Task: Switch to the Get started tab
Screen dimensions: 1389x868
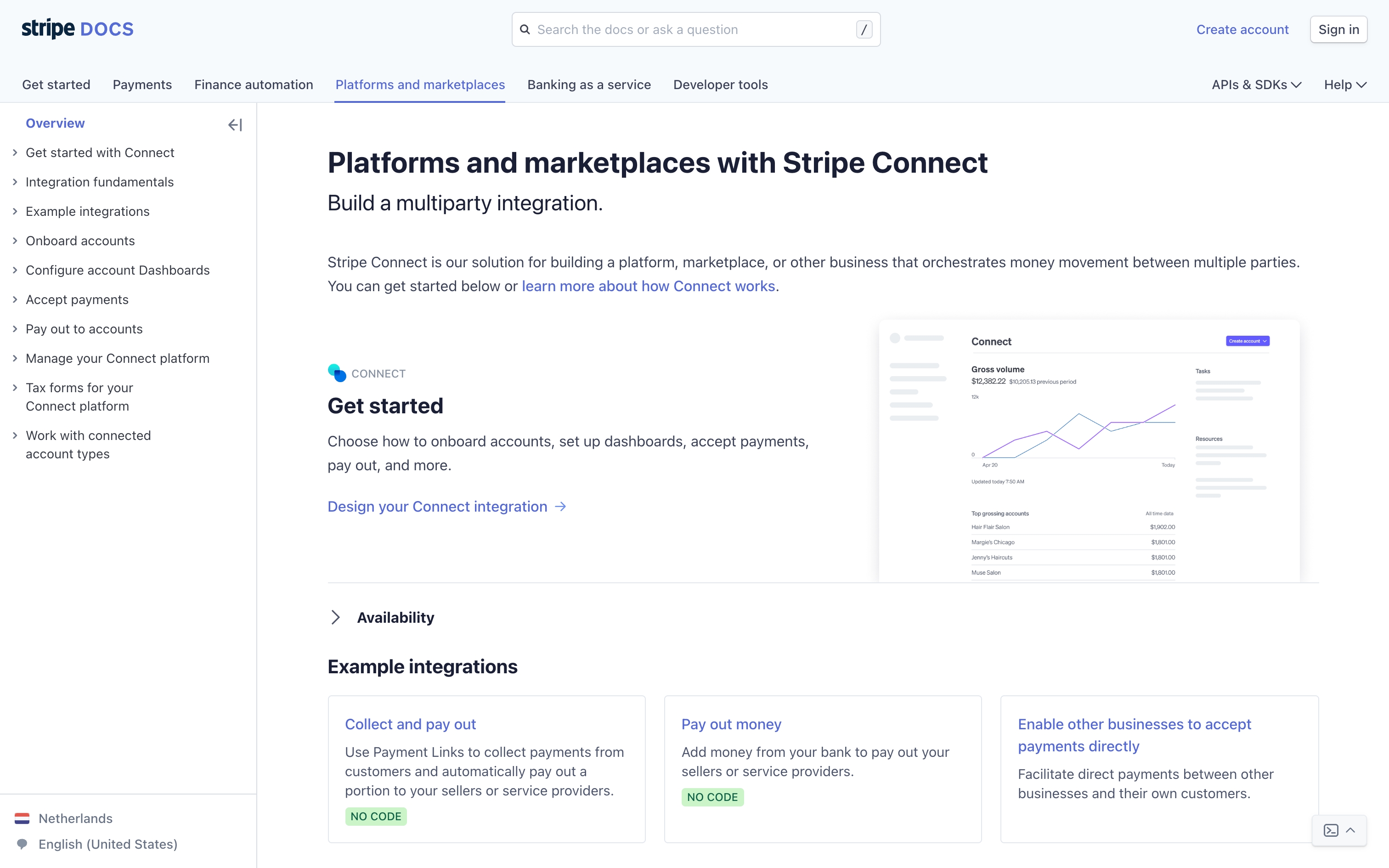Action: pos(56,85)
